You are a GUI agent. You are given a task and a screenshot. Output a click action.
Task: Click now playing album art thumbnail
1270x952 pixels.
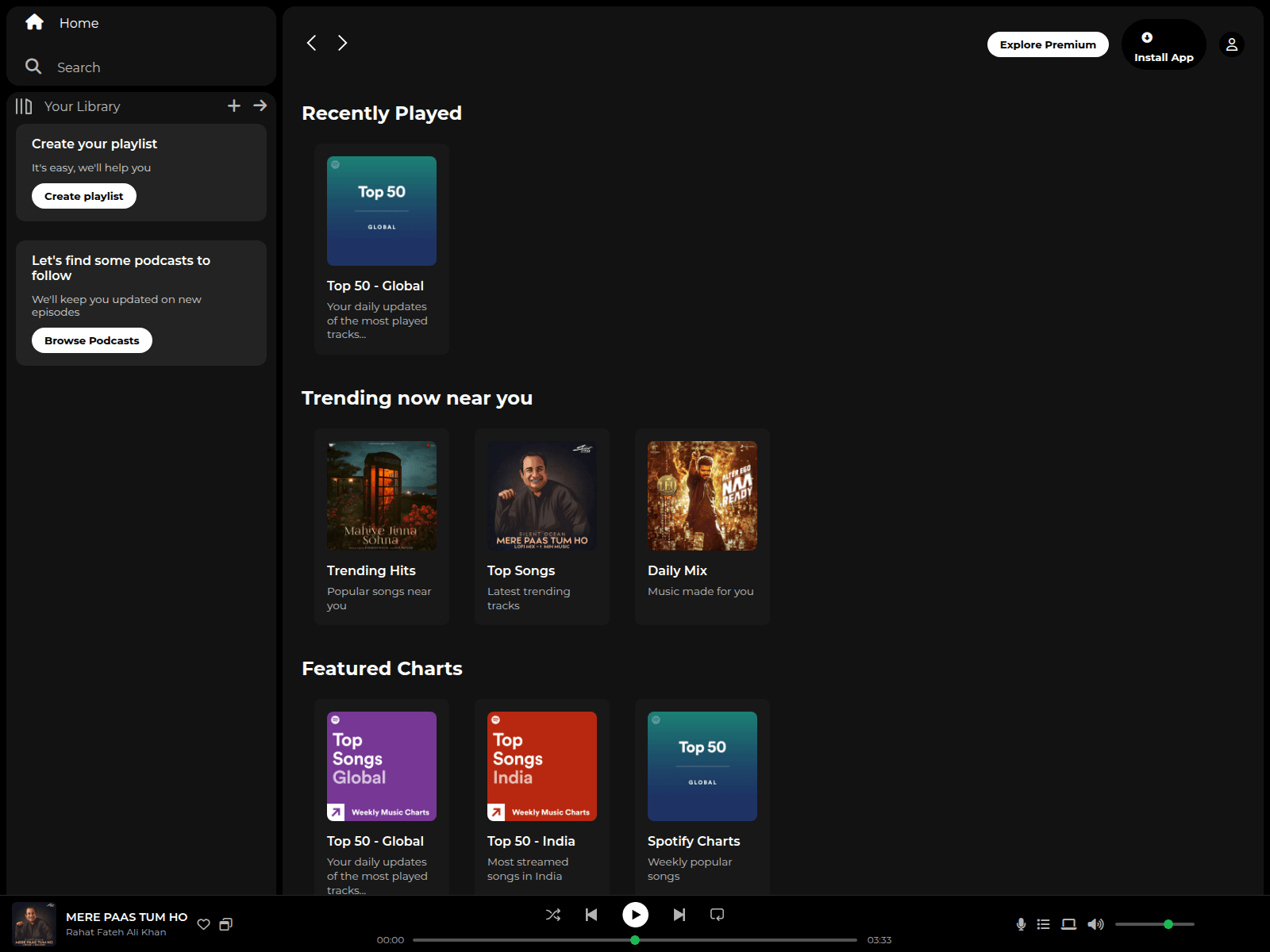pos(34,924)
